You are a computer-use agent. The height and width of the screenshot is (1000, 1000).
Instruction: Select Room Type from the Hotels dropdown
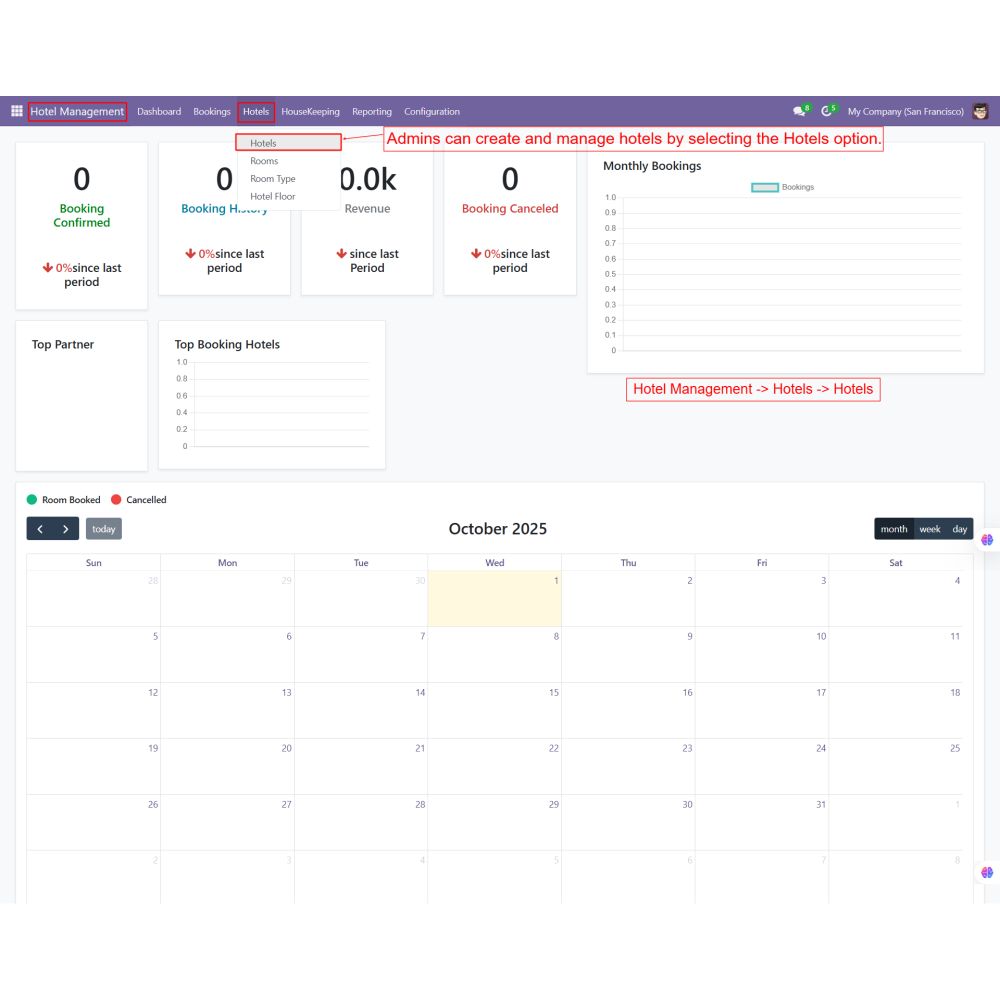pos(273,179)
